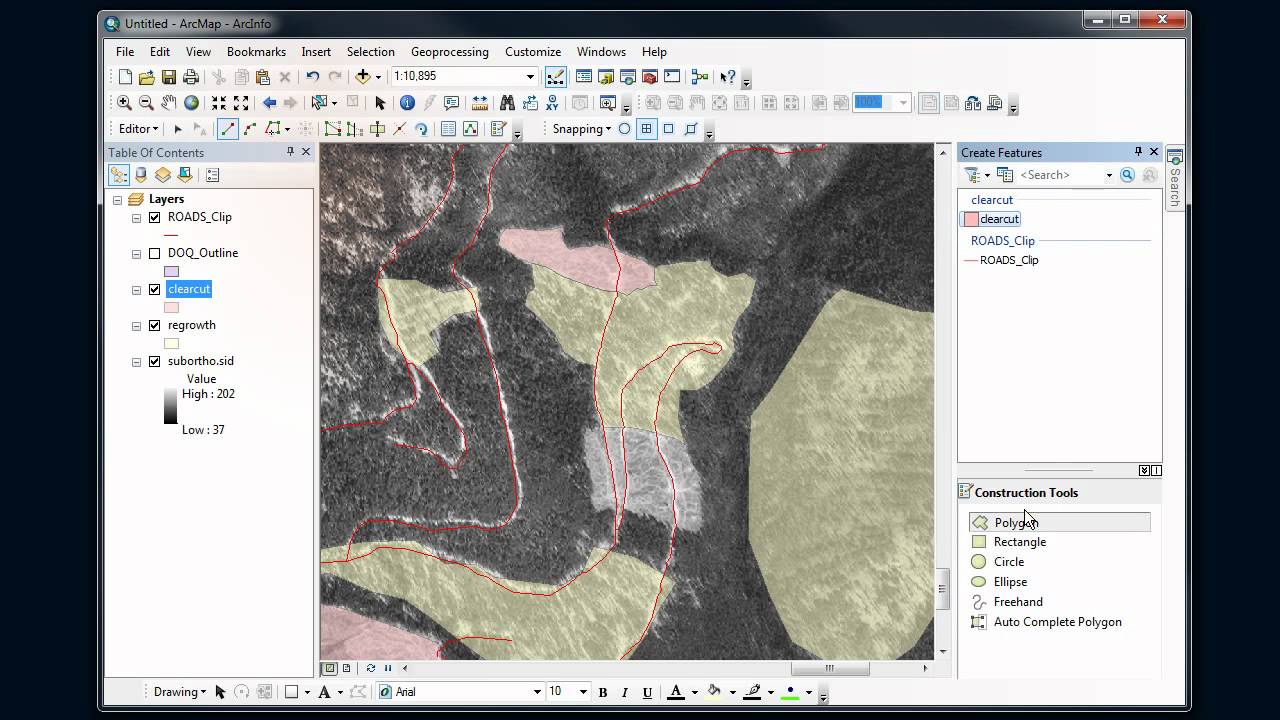Image resolution: width=1280 pixels, height=720 pixels.
Task: Toggle Vertex Snapping square button
Action: [669, 129]
